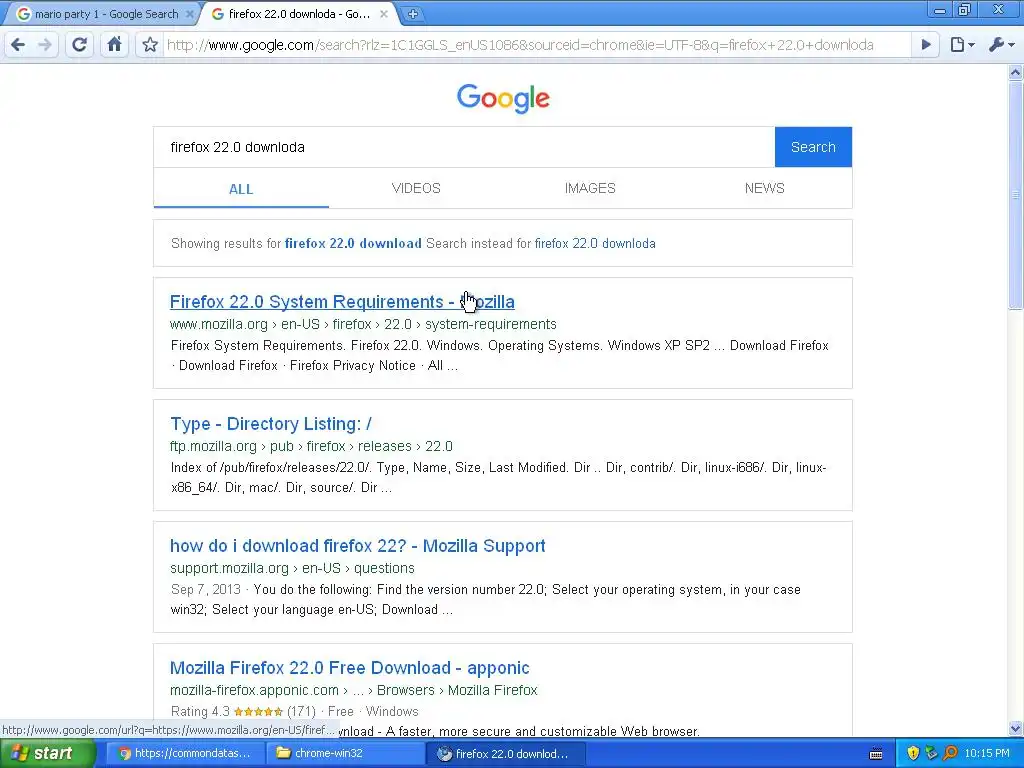Bookmark this page with the star icon

(150, 44)
